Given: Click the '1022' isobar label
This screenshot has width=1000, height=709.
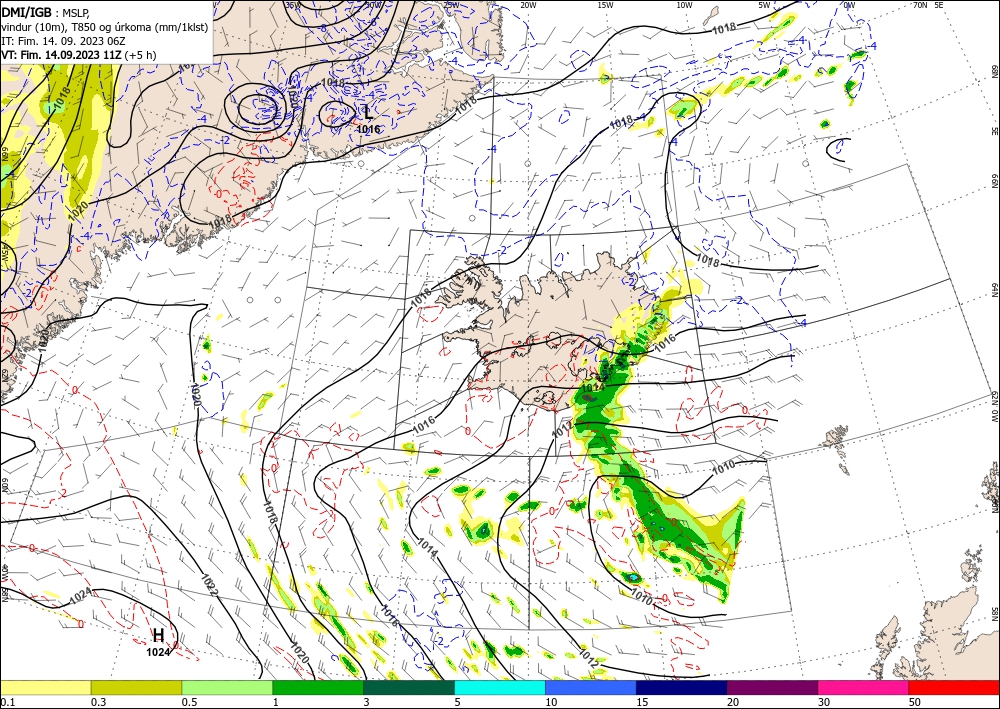Looking at the screenshot, I should click(x=210, y=586).
